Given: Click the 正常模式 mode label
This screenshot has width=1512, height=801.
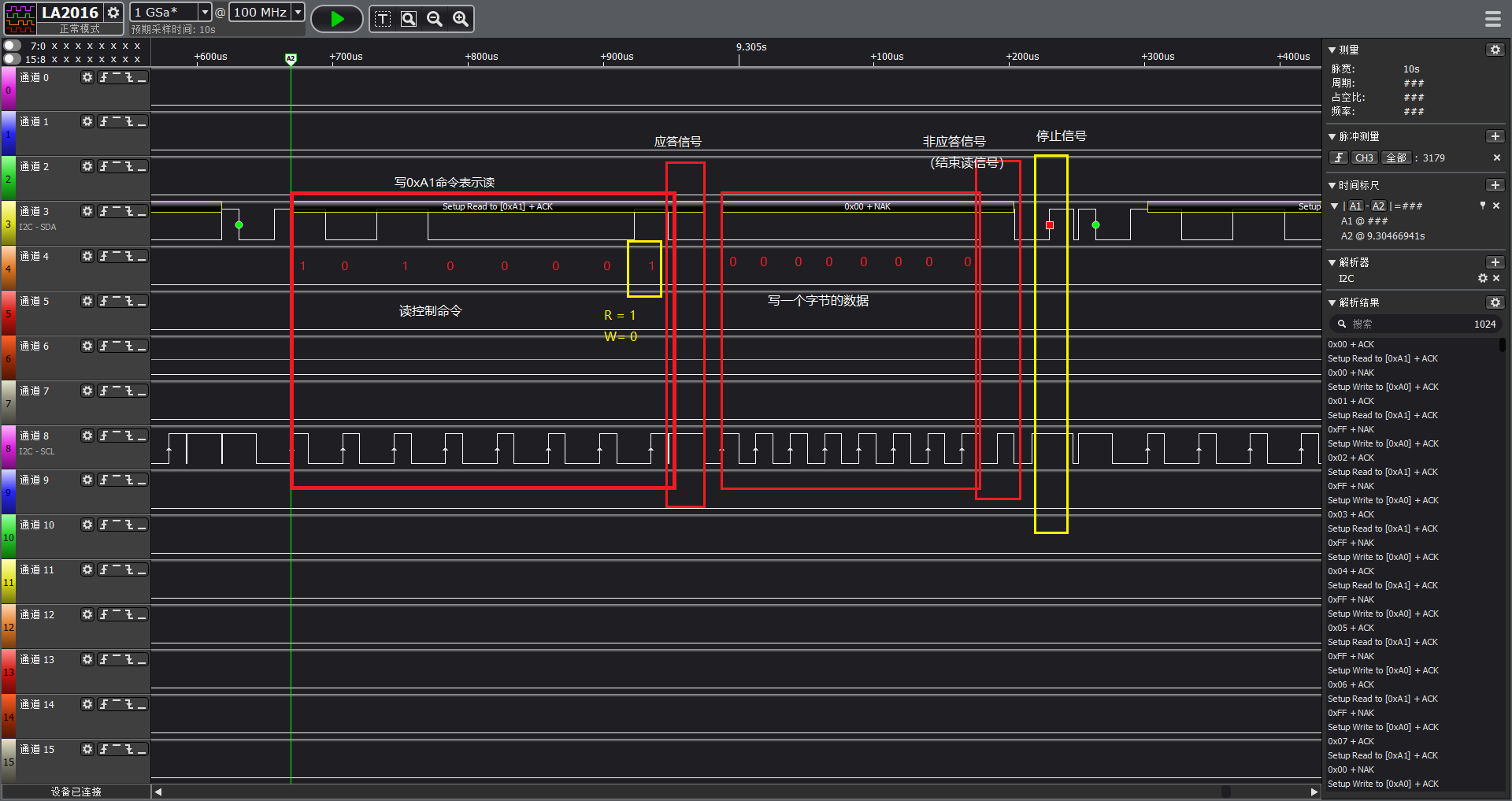Looking at the screenshot, I should 79,28.
